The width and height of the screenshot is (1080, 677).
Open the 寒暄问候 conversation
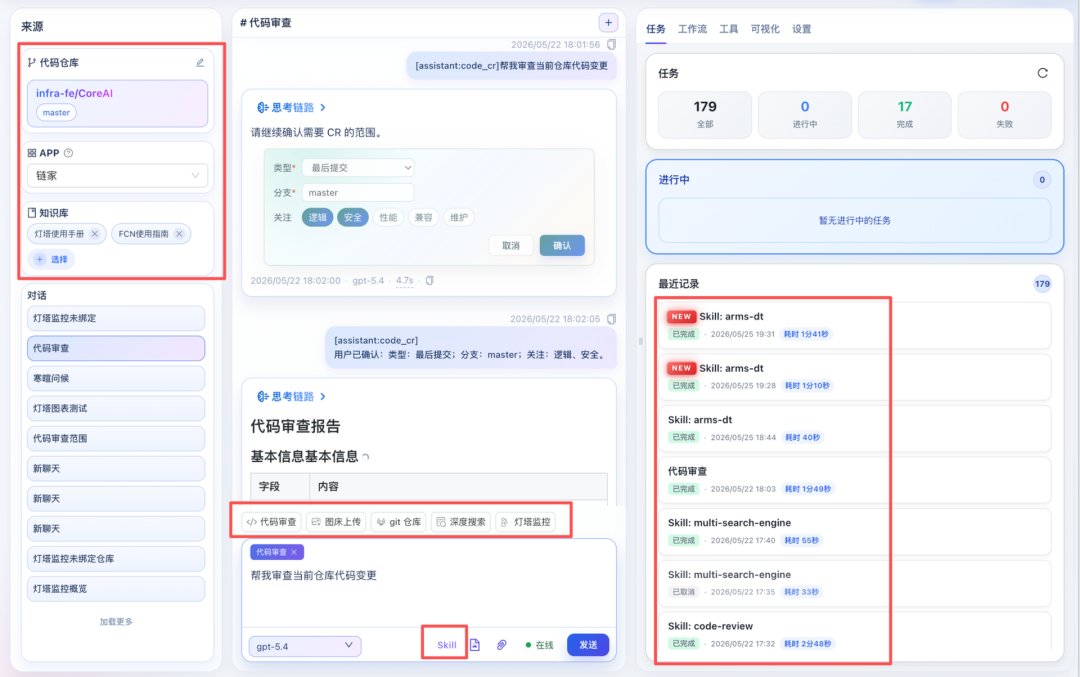[116, 378]
